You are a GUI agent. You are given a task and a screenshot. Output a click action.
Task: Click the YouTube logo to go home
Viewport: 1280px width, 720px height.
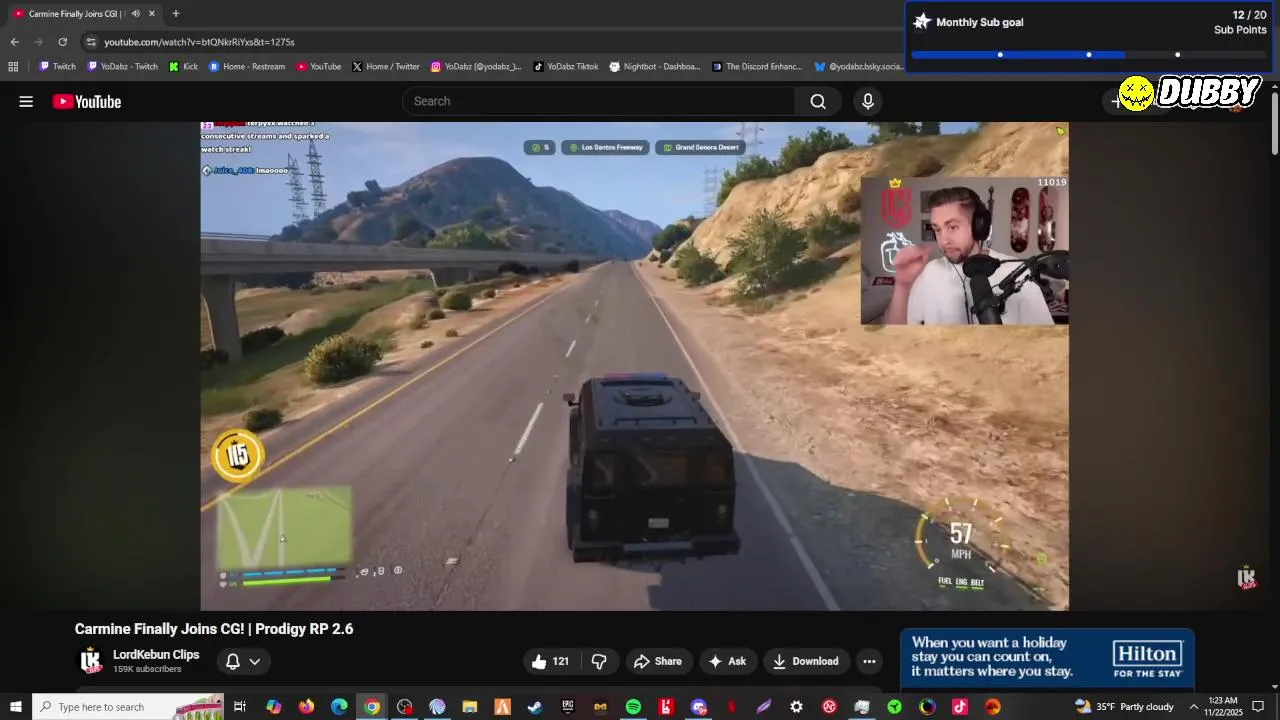87,101
